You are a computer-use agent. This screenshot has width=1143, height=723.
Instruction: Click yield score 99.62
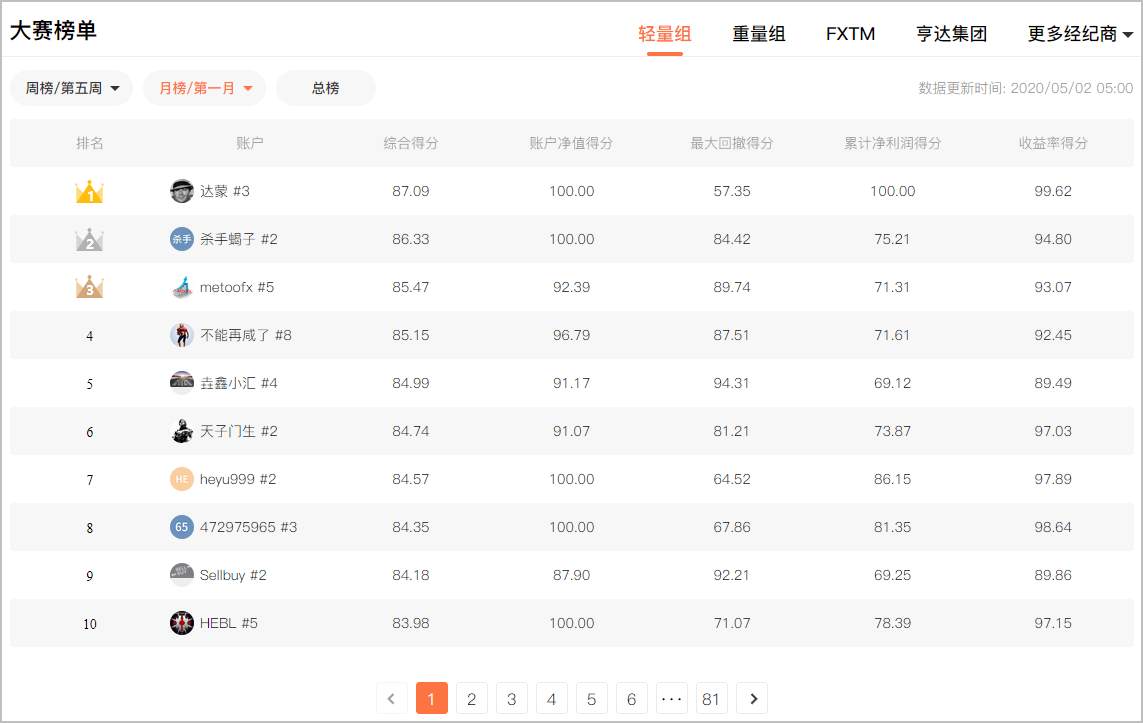[x=1053, y=191]
